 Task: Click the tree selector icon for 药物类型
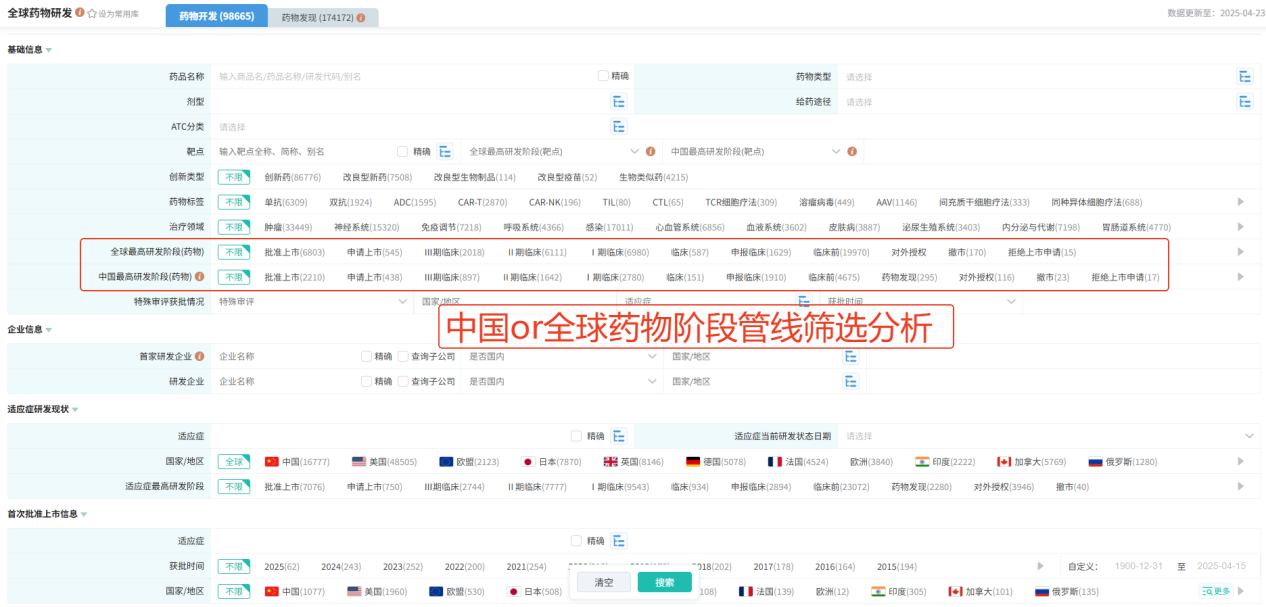[x=1244, y=76]
